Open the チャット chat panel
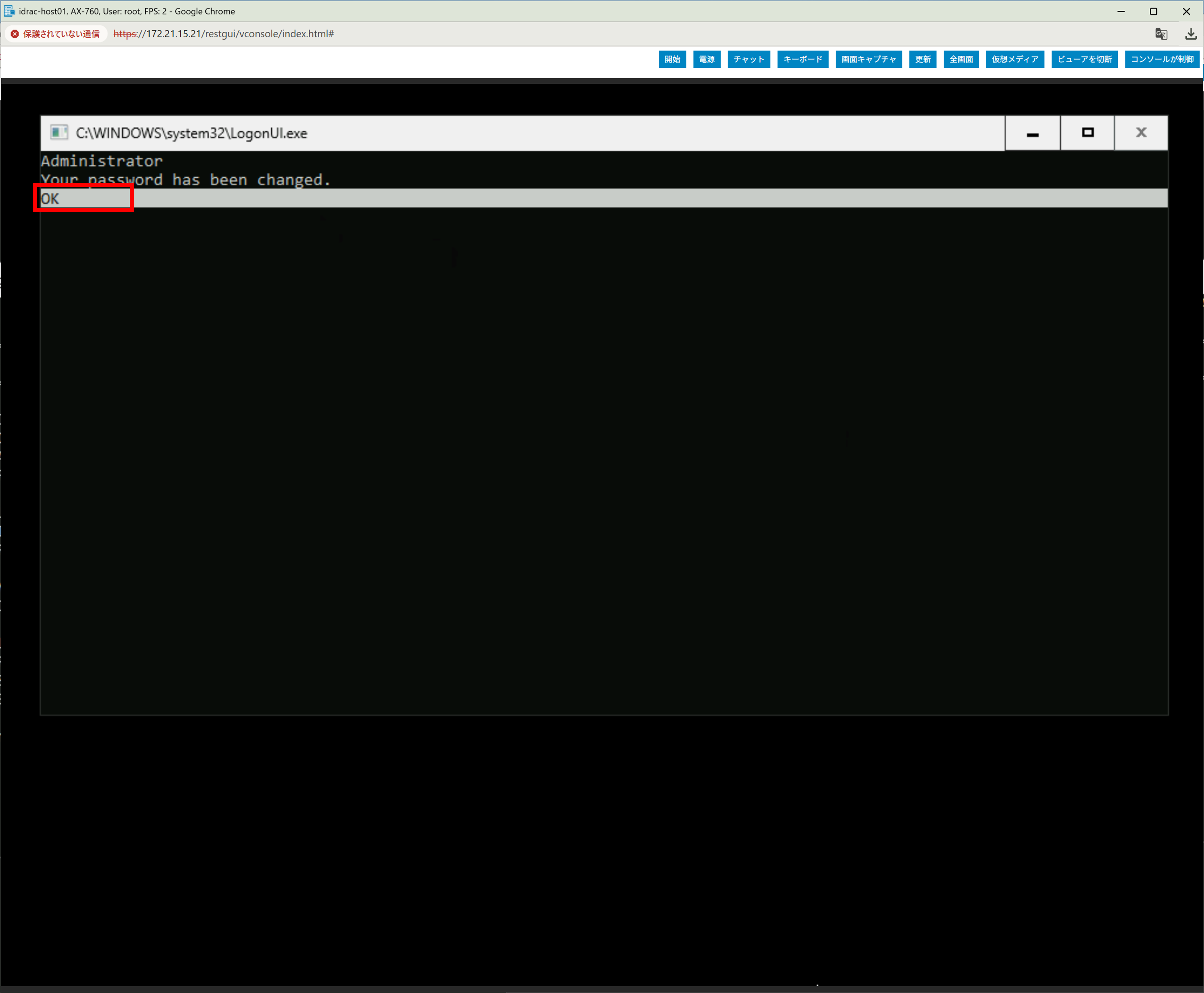 click(748, 59)
